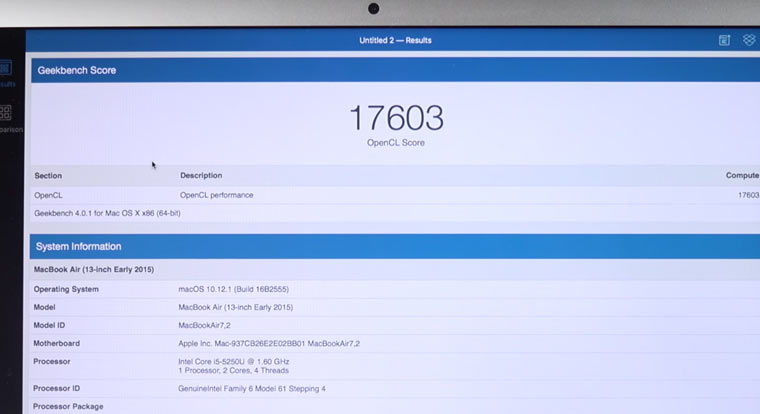Click the 'Processor Package' row label
This screenshot has height=414, width=760.
(x=68, y=406)
